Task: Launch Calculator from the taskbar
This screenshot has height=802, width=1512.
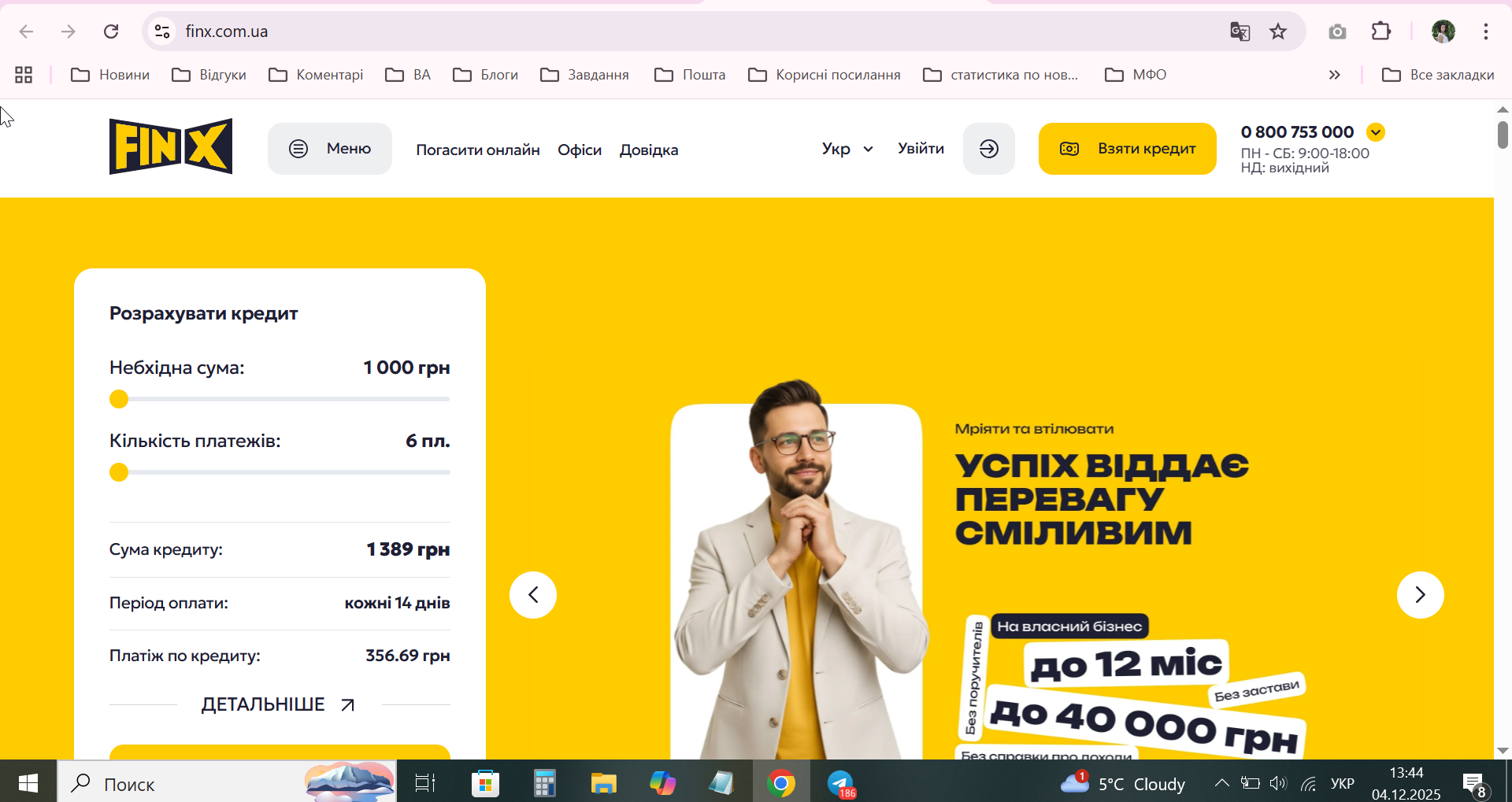Action: point(544,783)
